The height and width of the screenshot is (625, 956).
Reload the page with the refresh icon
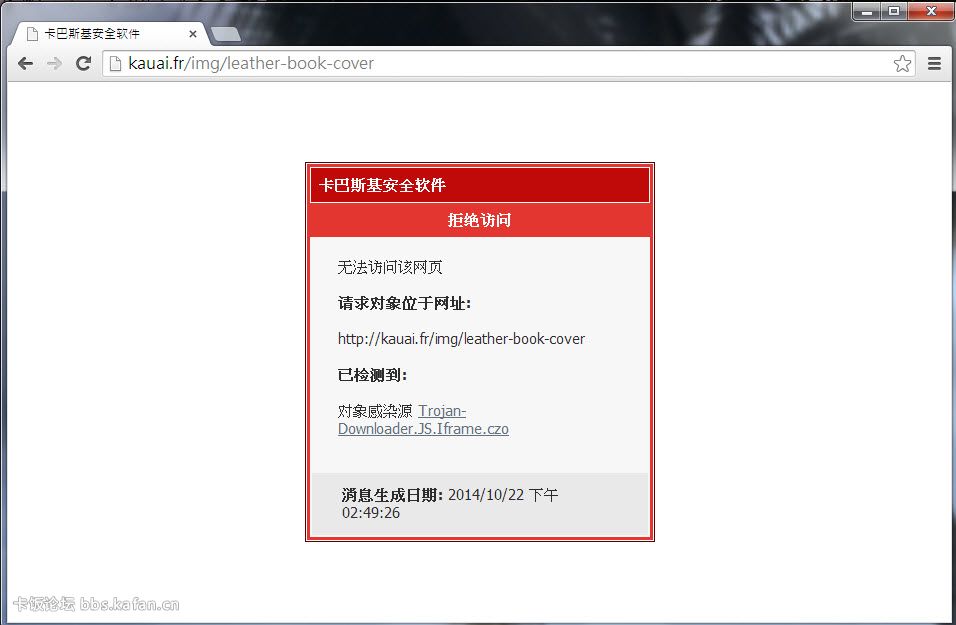[84, 63]
